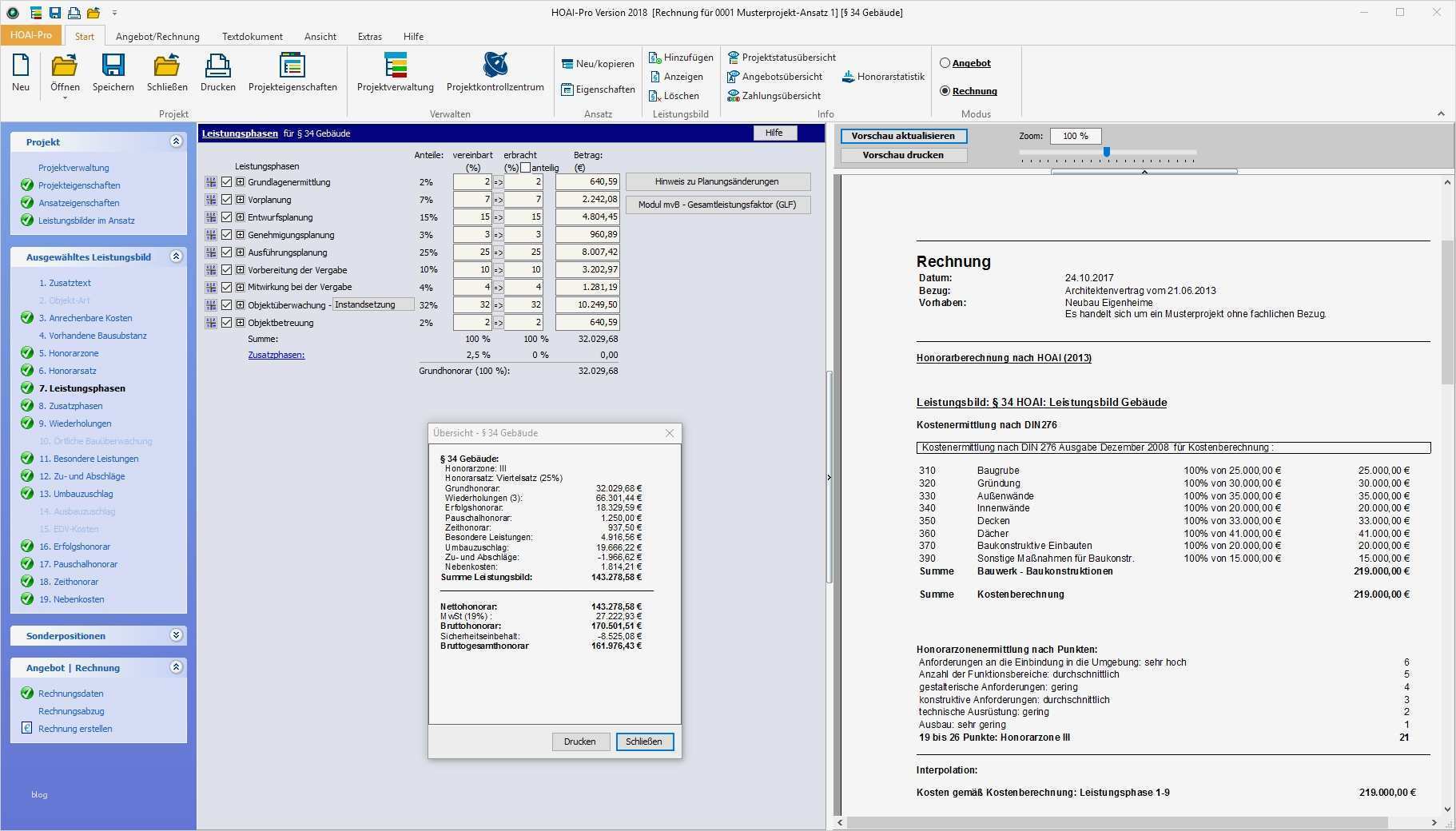The height and width of the screenshot is (831, 1456).
Task: Click the Vorschau aktualisieren button
Action: [903, 135]
